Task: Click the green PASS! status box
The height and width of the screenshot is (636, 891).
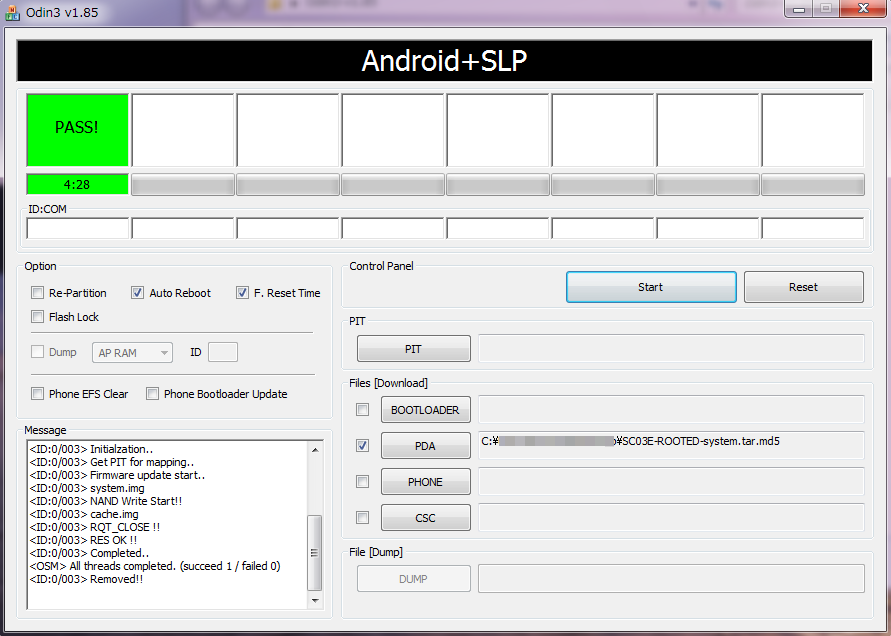Action: 77,130
